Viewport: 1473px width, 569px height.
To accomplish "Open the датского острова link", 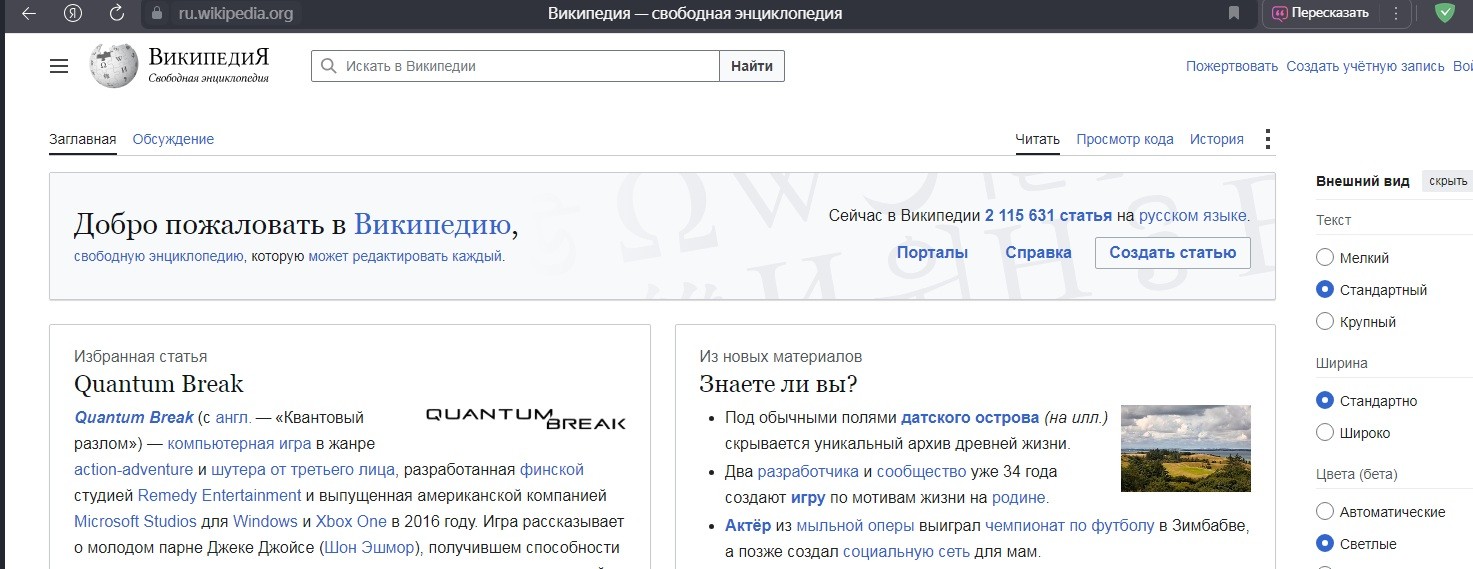I will coord(970,417).
